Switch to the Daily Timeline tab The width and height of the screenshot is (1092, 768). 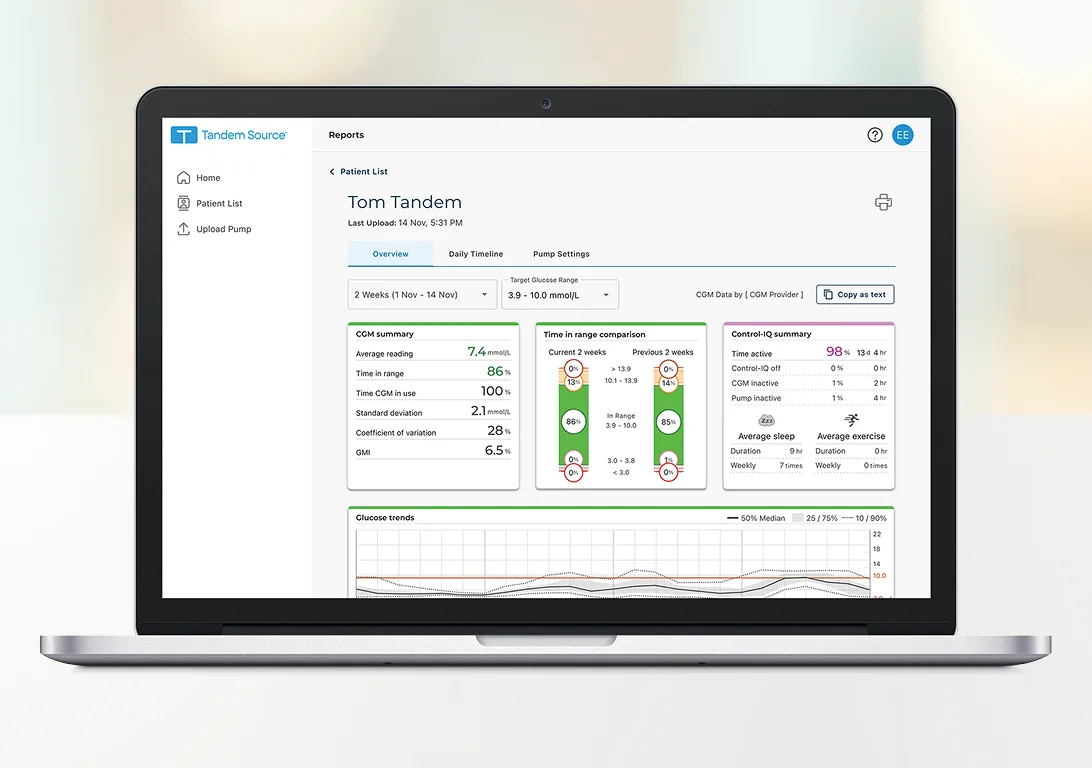tap(474, 254)
